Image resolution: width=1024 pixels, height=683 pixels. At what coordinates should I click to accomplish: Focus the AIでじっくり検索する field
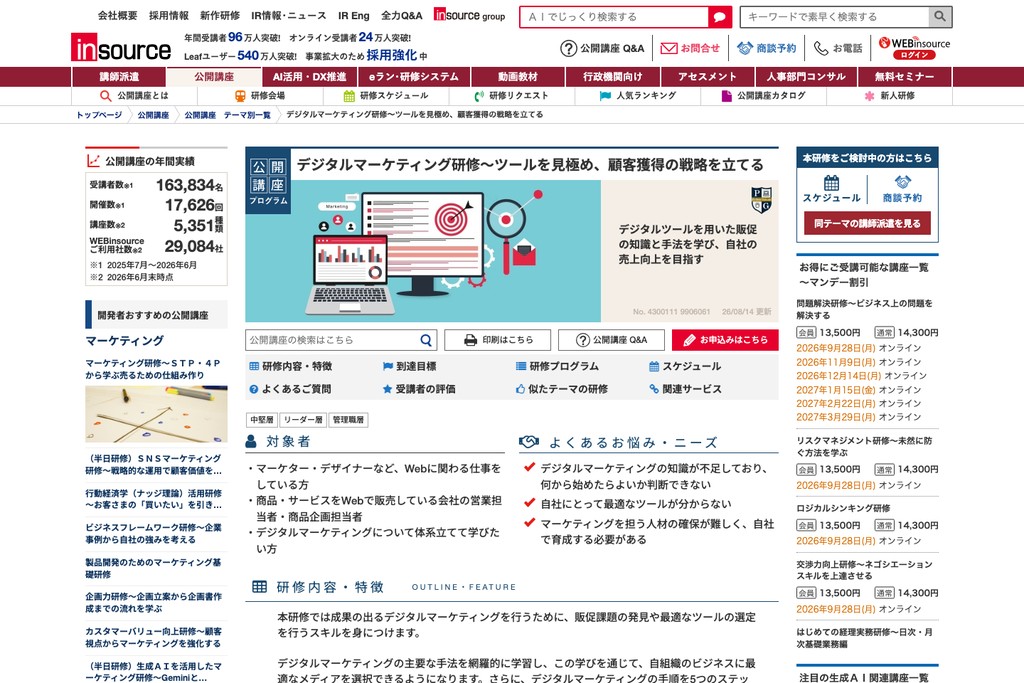click(x=615, y=16)
